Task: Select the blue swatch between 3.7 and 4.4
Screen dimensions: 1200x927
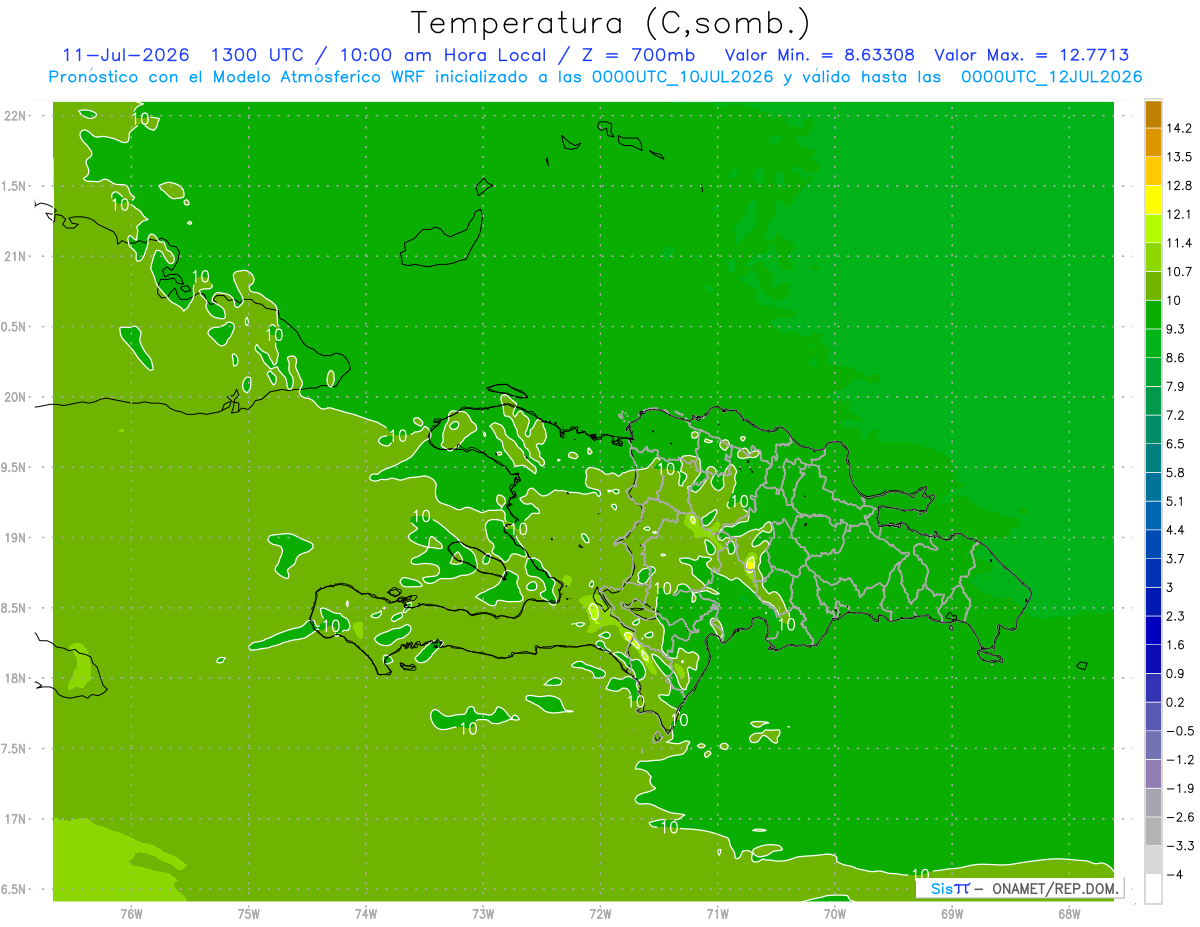Action: pos(1153,544)
